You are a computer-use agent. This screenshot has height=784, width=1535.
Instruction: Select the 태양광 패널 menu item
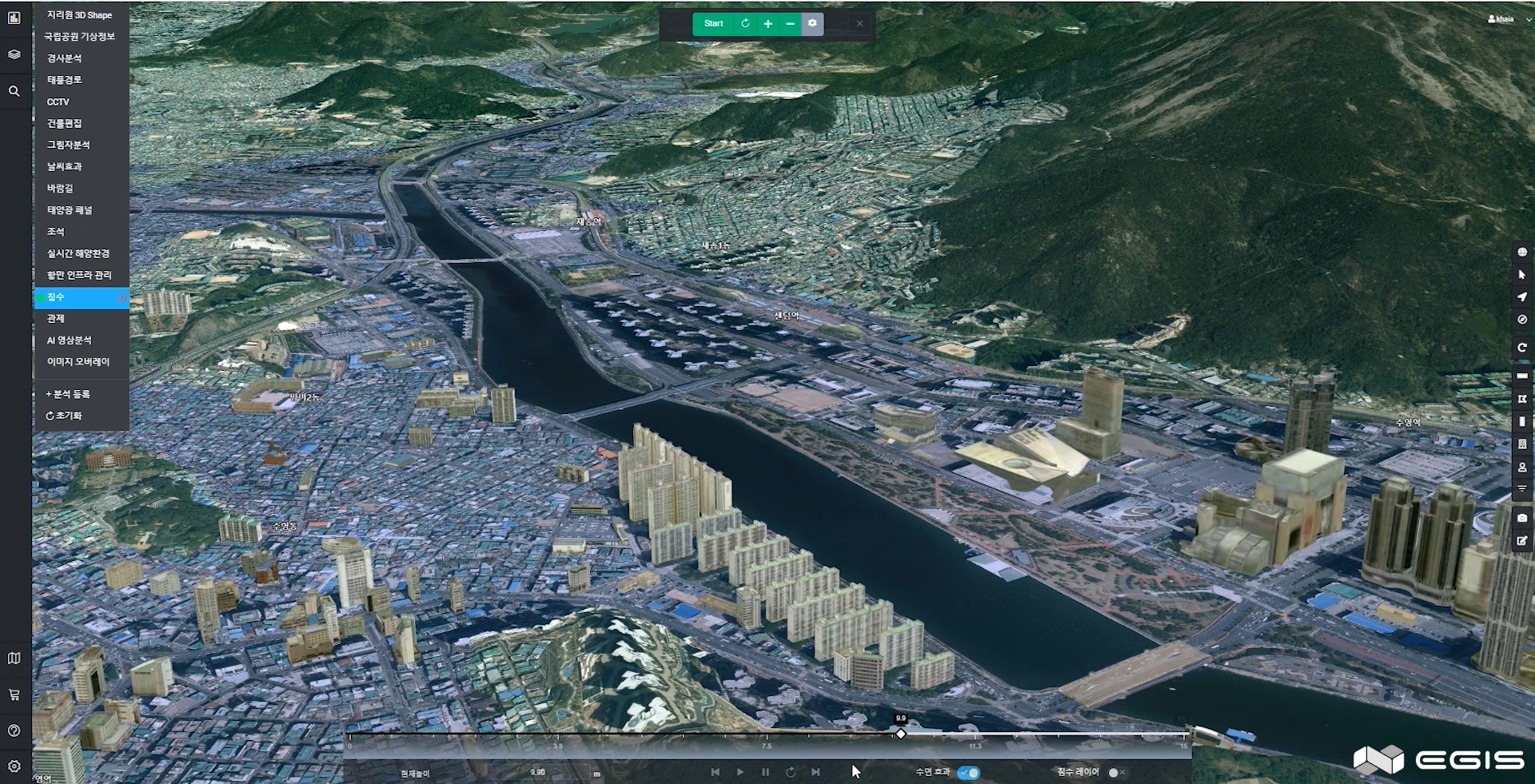coord(82,209)
